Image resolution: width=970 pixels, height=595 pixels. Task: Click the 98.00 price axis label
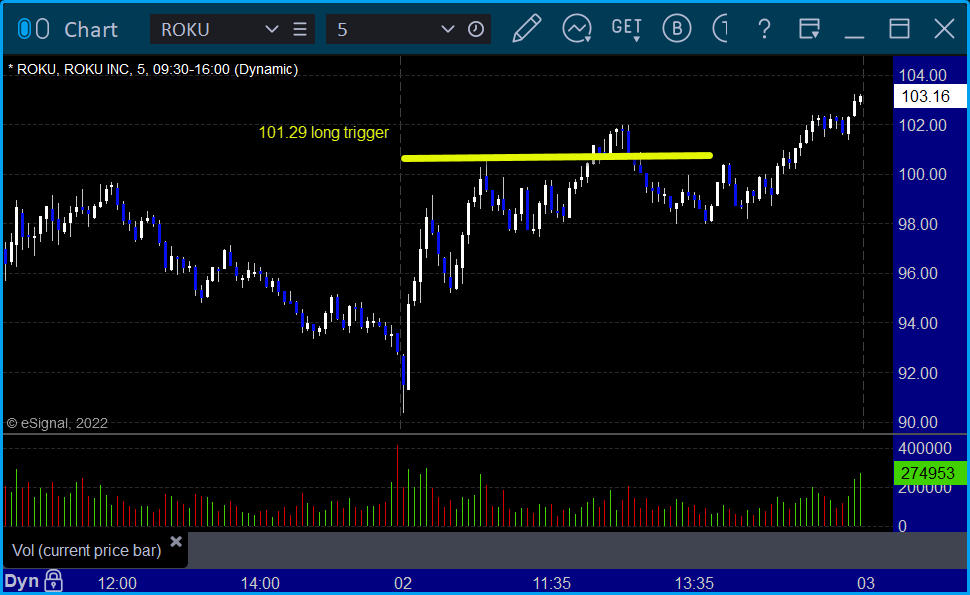pos(918,225)
